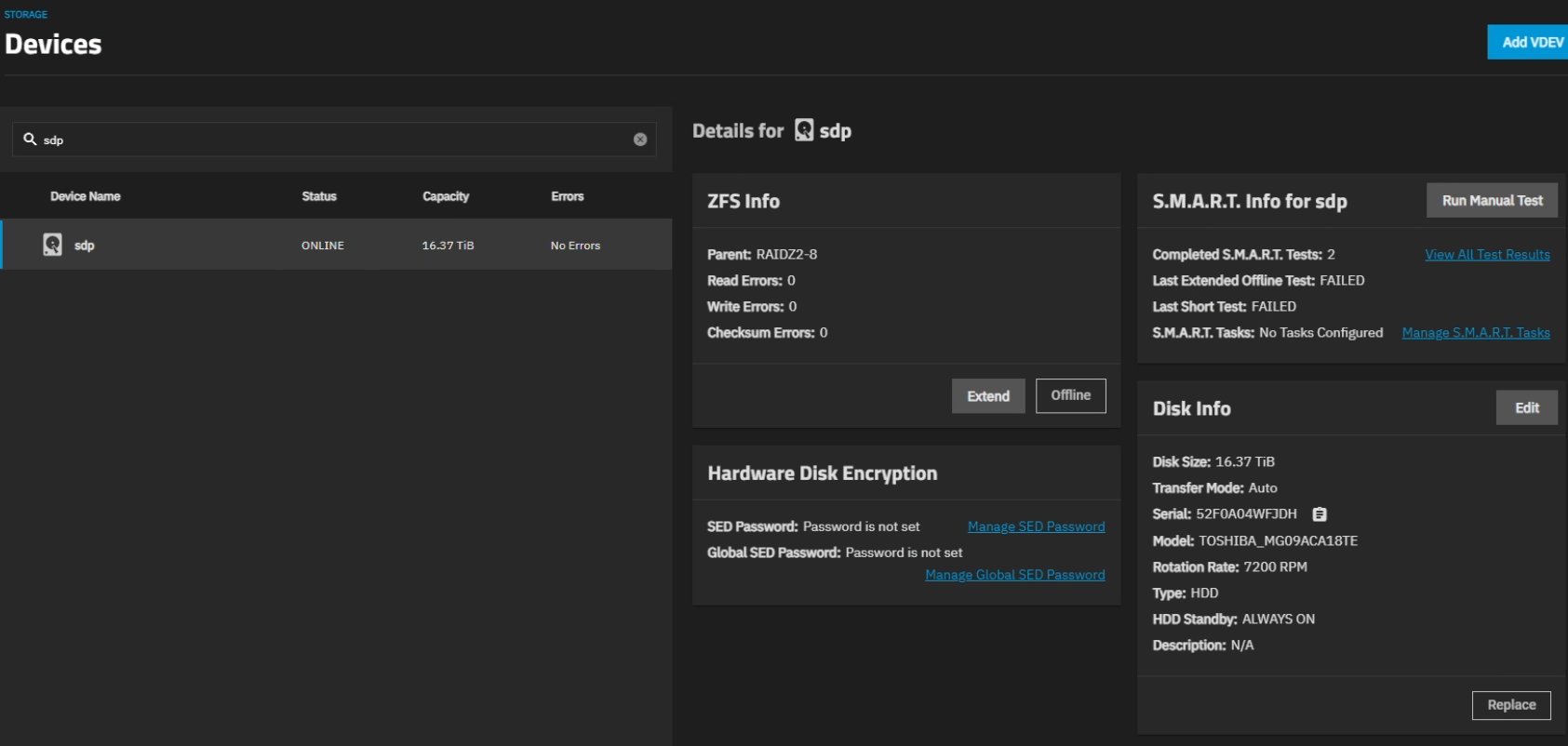
Task: Click the Parent RAIDZ2-8 value
Action: coord(787,255)
